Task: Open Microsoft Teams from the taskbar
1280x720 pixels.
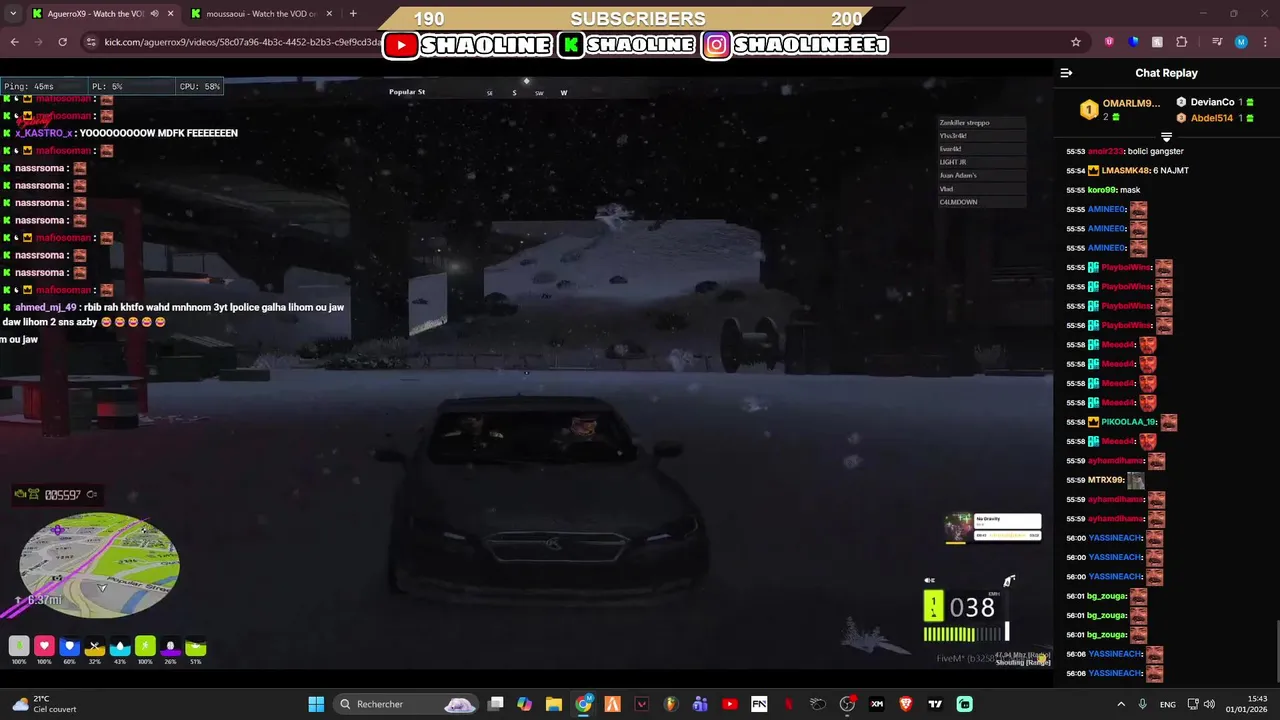Action: click(700, 704)
